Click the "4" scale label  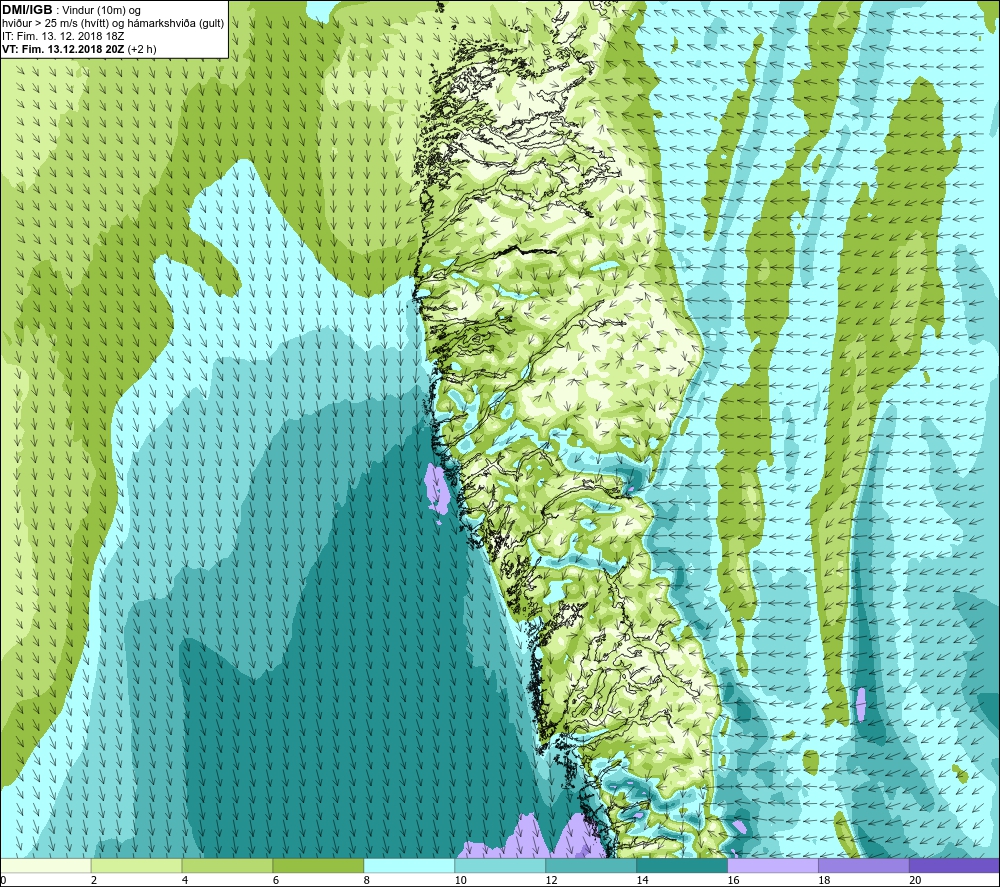point(185,880)
